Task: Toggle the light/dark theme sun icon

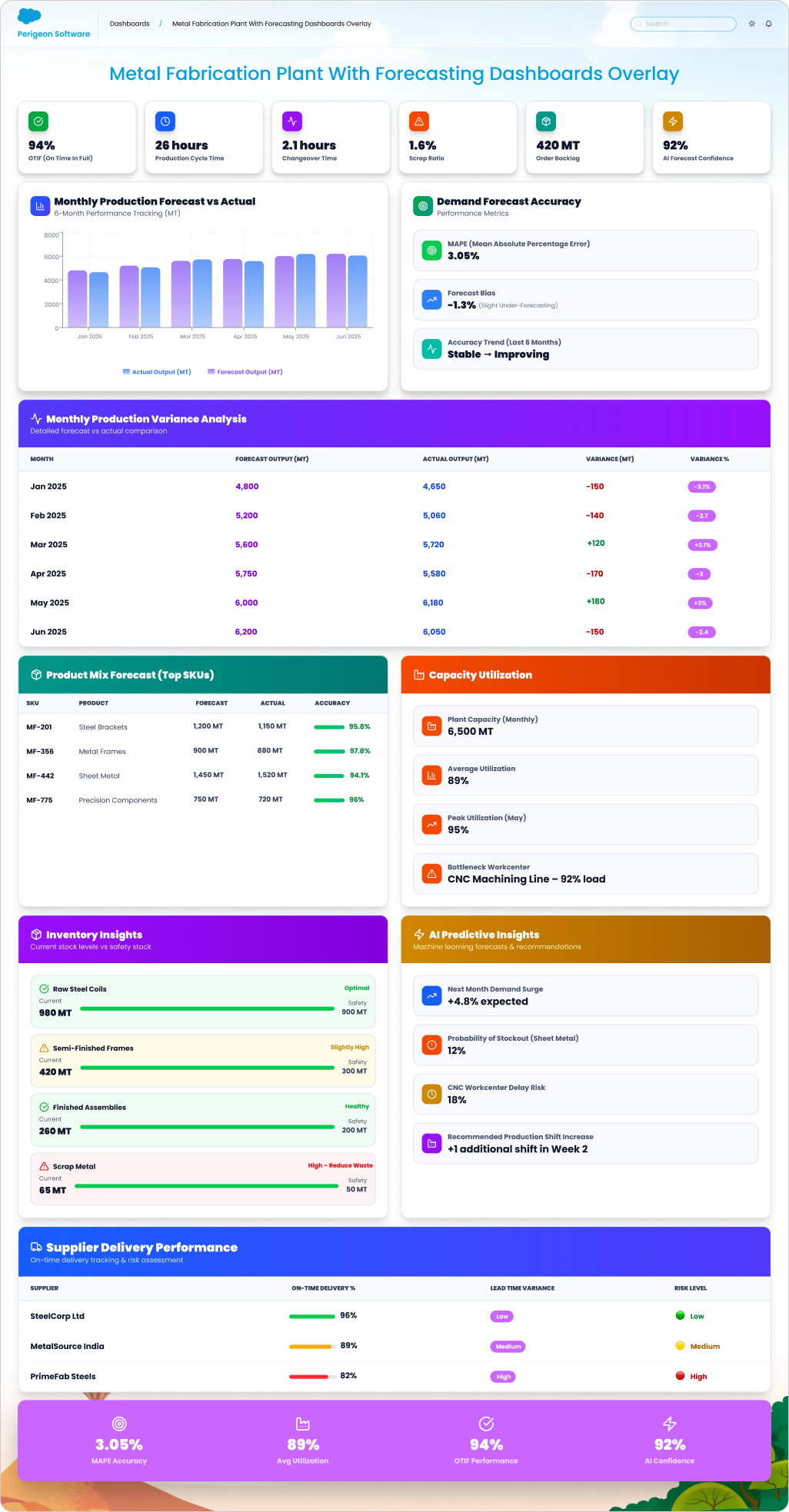Action: [x=751, y=24]
